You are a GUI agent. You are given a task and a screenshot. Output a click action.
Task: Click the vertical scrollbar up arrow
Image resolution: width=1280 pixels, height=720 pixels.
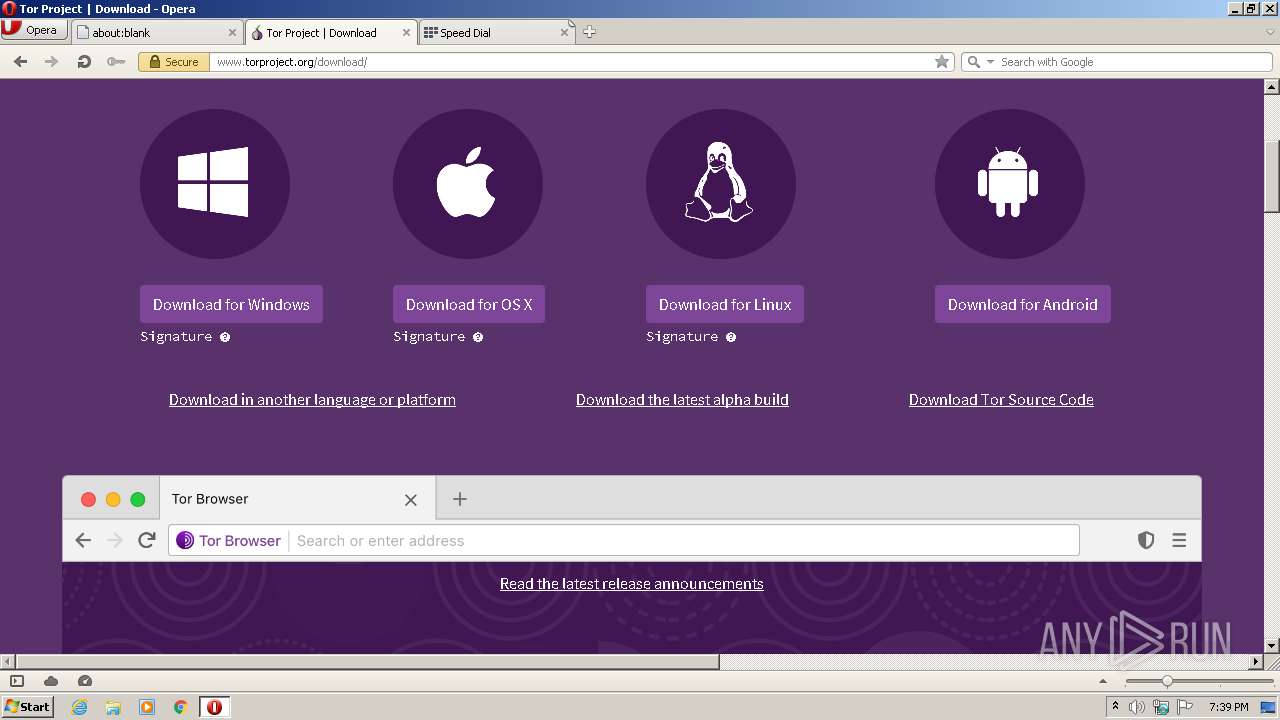pyautogui.click(x=1271, y=86)
